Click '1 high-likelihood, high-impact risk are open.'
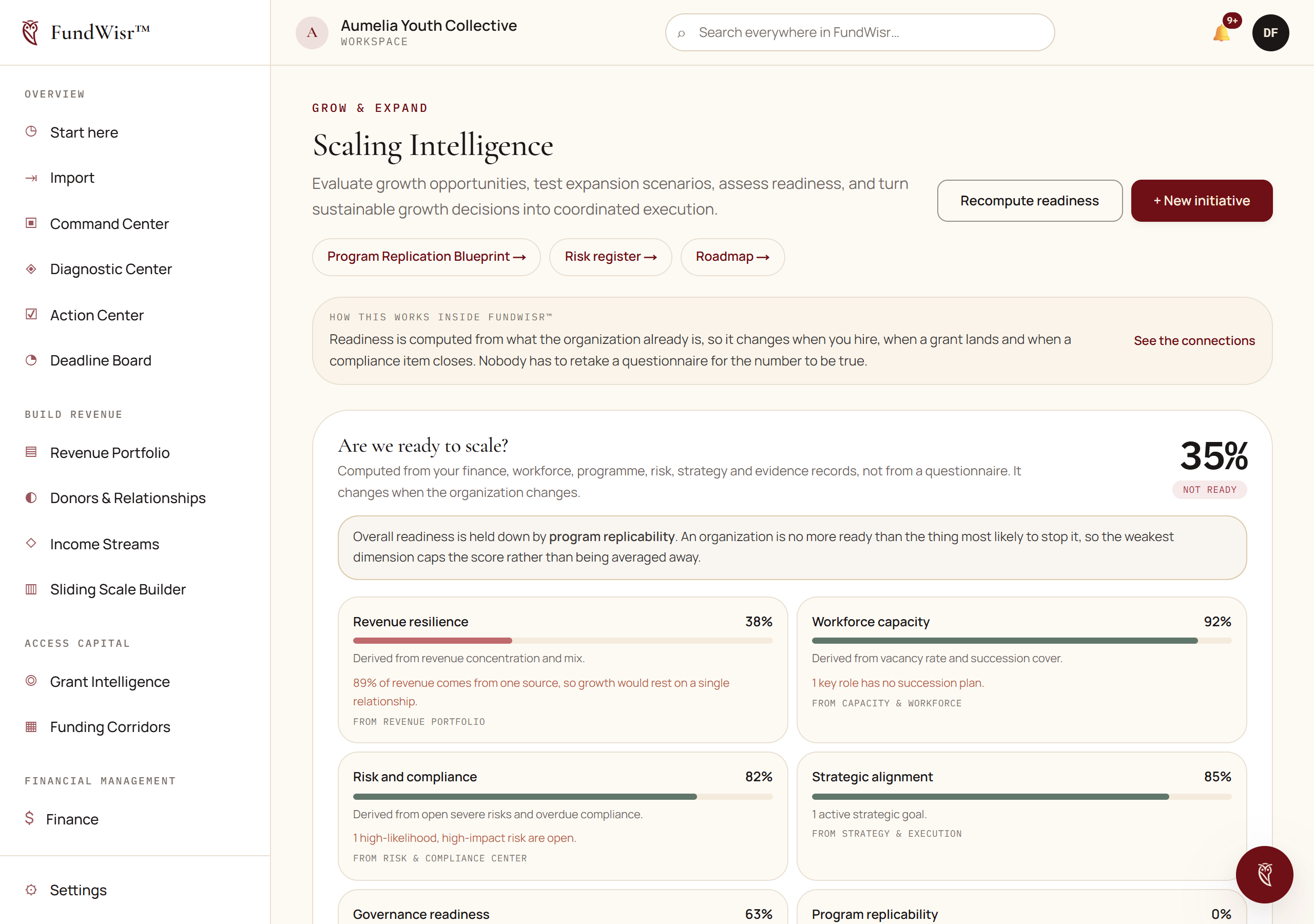Screen dimensions: 1314x924 (465, 838)
